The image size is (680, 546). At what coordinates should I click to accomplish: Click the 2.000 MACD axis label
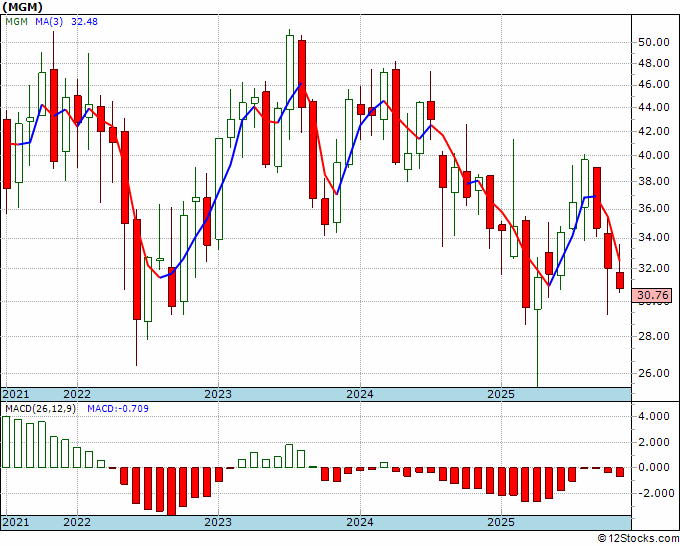pyautogui.click(x=656, y=442)
